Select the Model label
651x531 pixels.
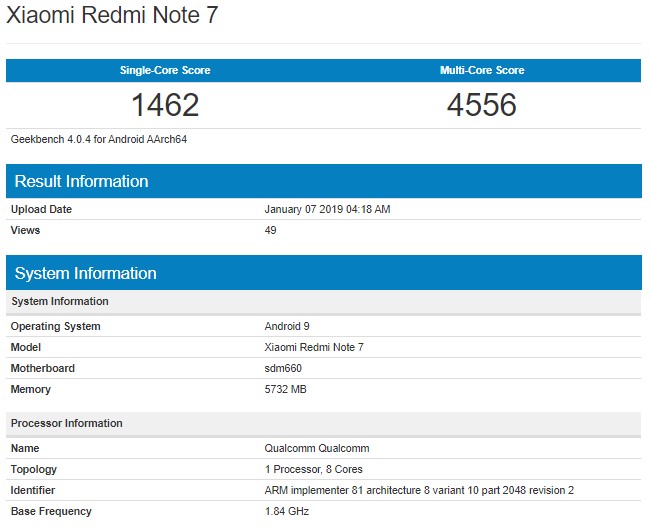(25, 347)
